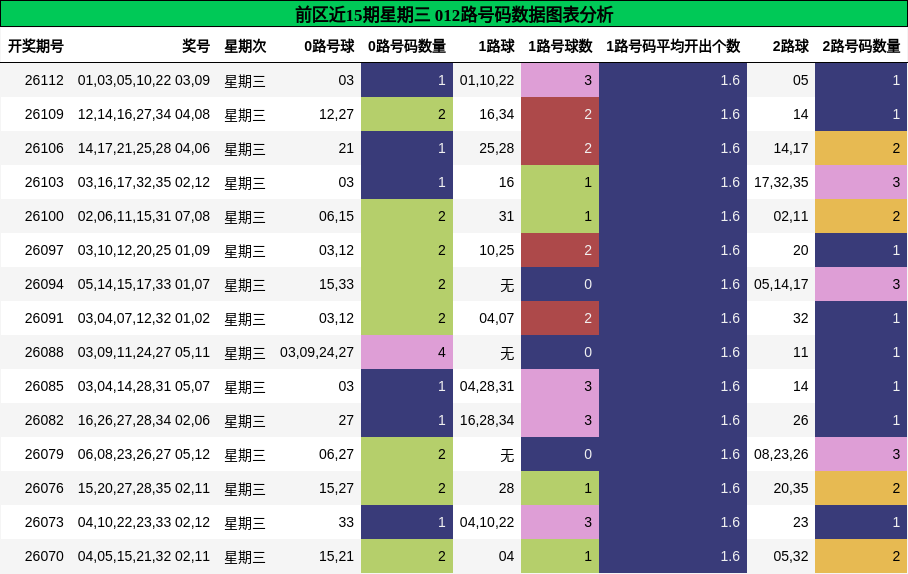Select the 开奖期号 column header
Viewport: 908px width, 574px height.
point(36,46)
